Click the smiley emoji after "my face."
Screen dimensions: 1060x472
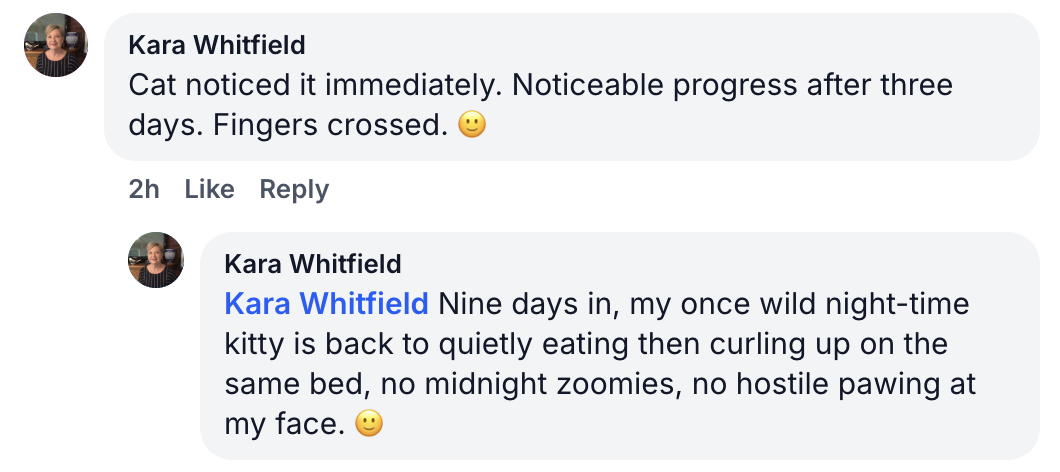click(x=369, y=424)
